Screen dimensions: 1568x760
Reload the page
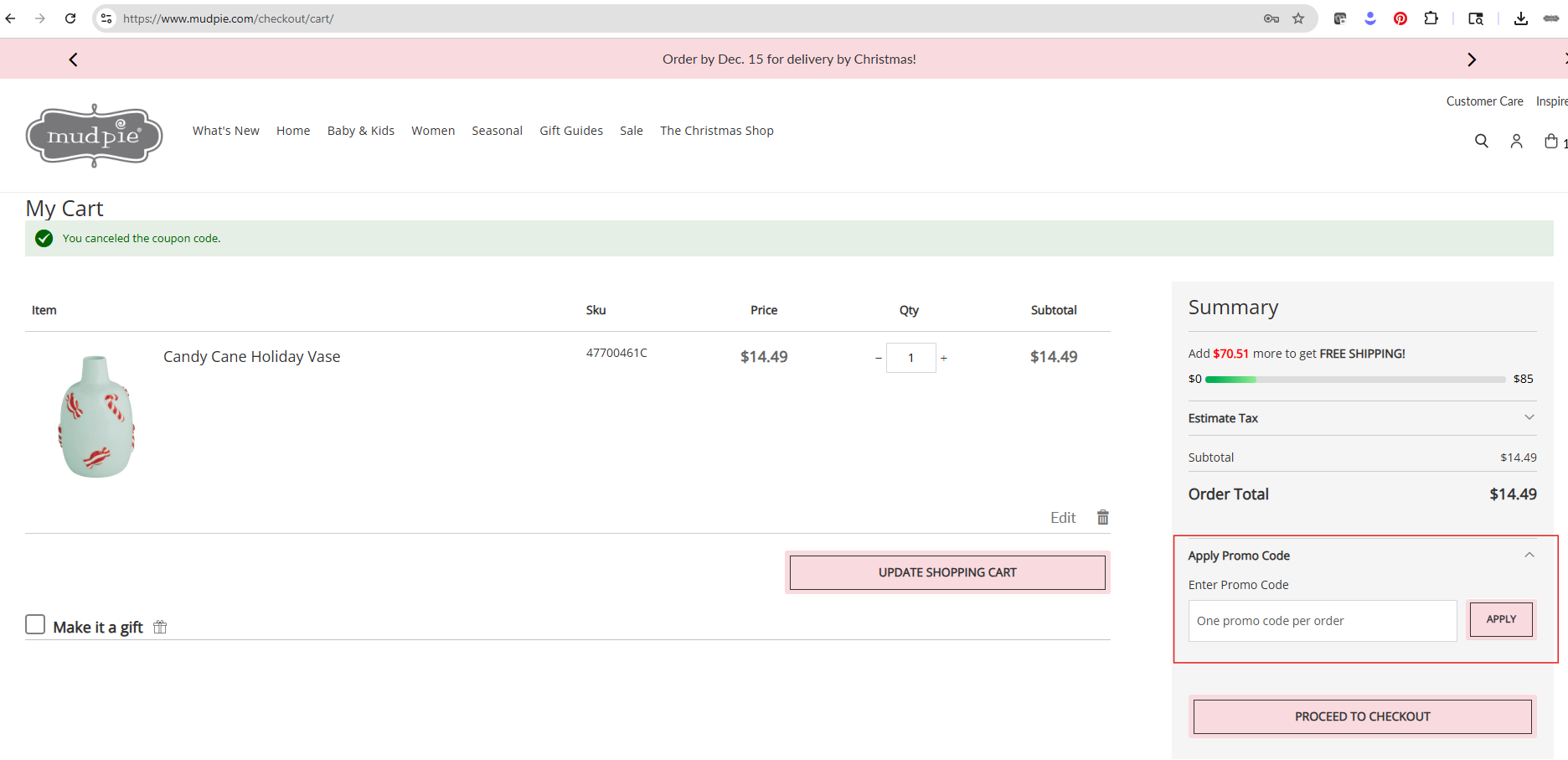click(x=70, y=18)
